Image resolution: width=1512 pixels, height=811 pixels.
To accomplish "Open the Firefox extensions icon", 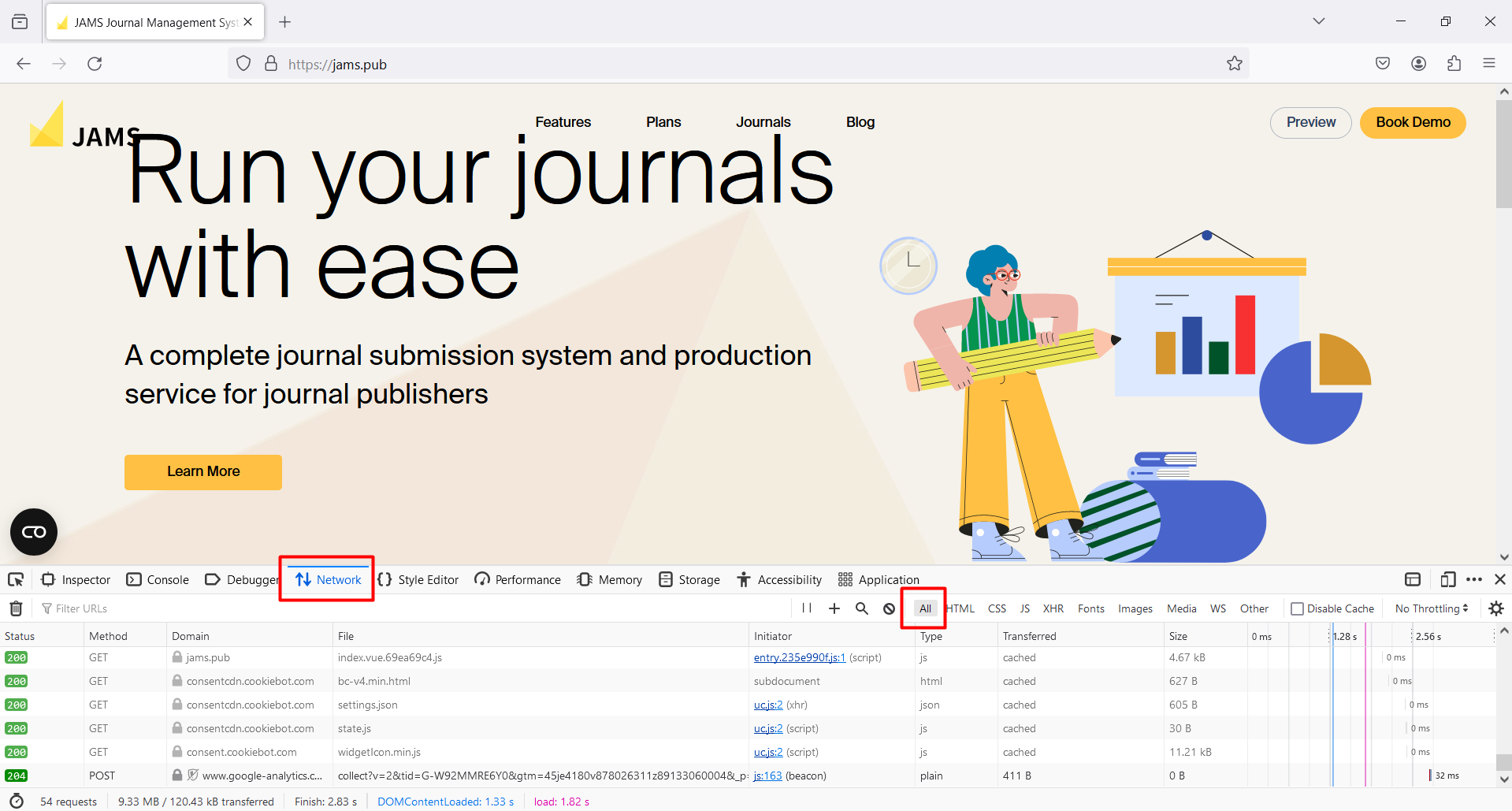I will [x=1454, y=64].
